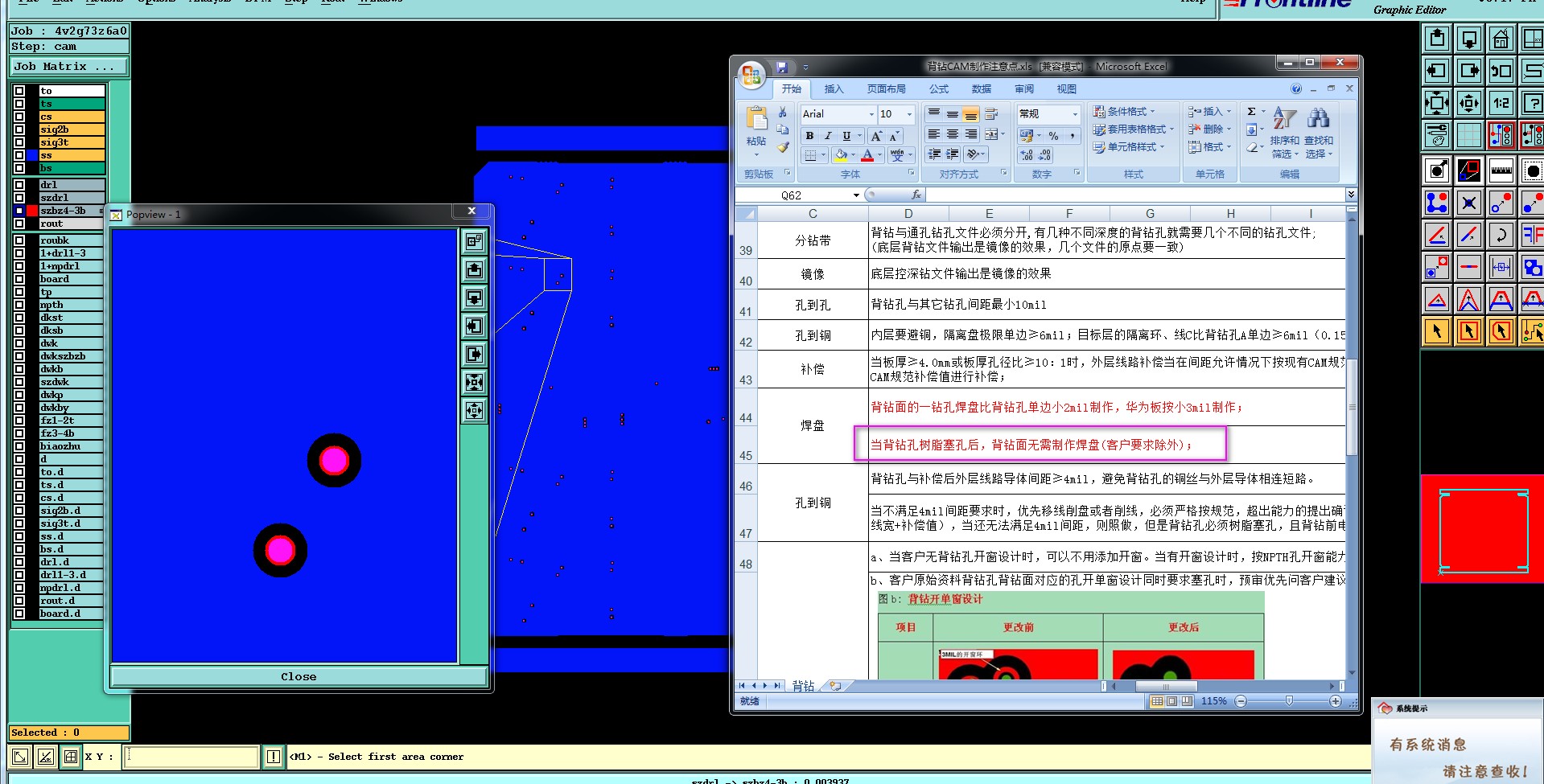Click the red color swatch of szbz4-3b layer
Viewport: 1544px width, 784px height.
[x=32, y=211]
